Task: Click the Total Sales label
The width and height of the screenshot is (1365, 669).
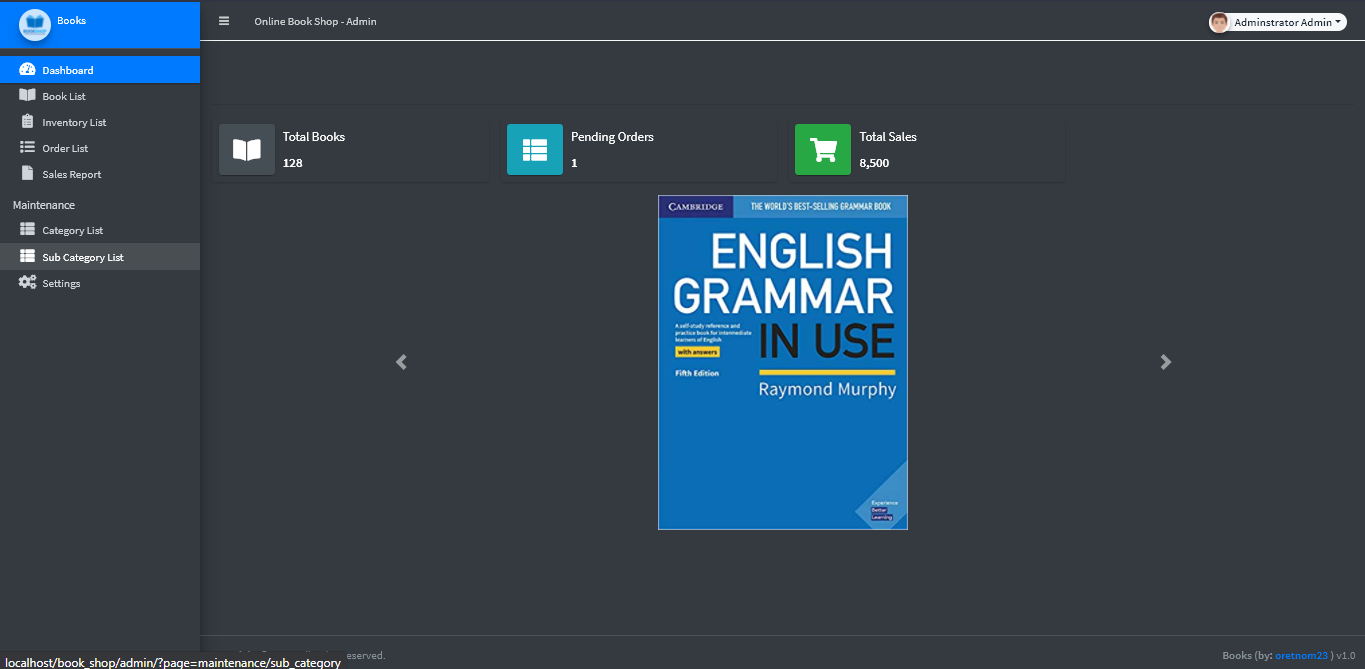Action: 888,137
